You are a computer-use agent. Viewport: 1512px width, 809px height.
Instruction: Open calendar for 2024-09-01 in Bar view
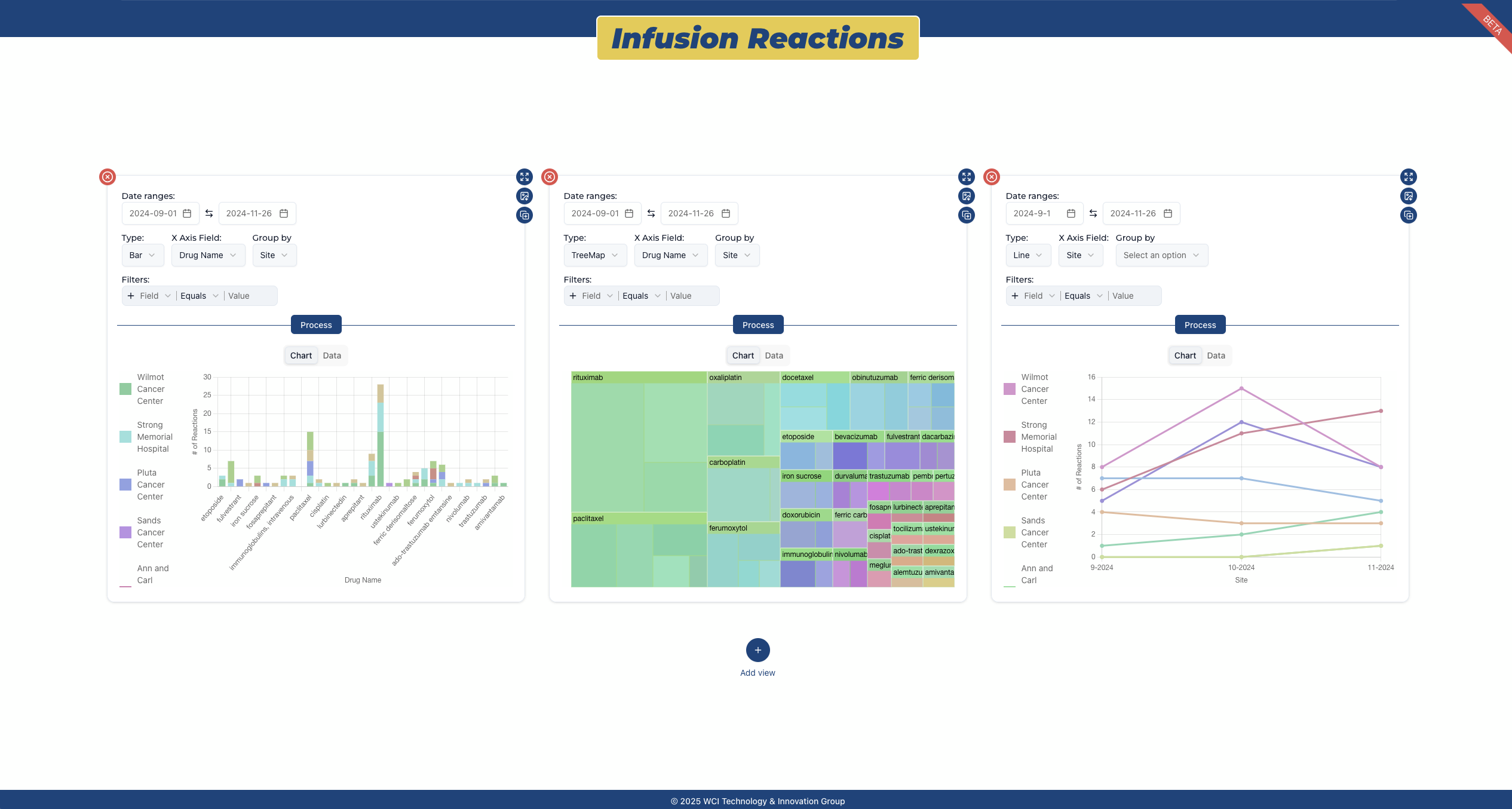point(187,213)
